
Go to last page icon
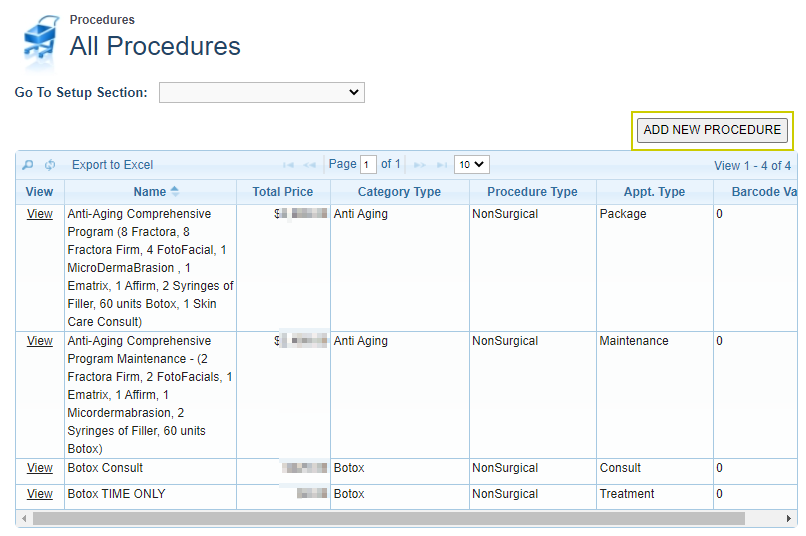(x=440, y=165)
